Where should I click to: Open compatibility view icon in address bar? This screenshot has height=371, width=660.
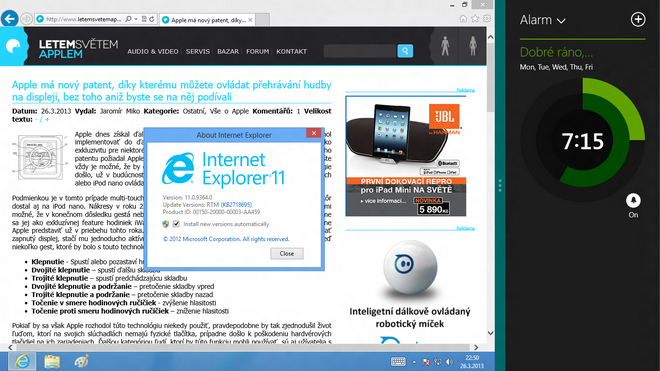click(144, 19)
